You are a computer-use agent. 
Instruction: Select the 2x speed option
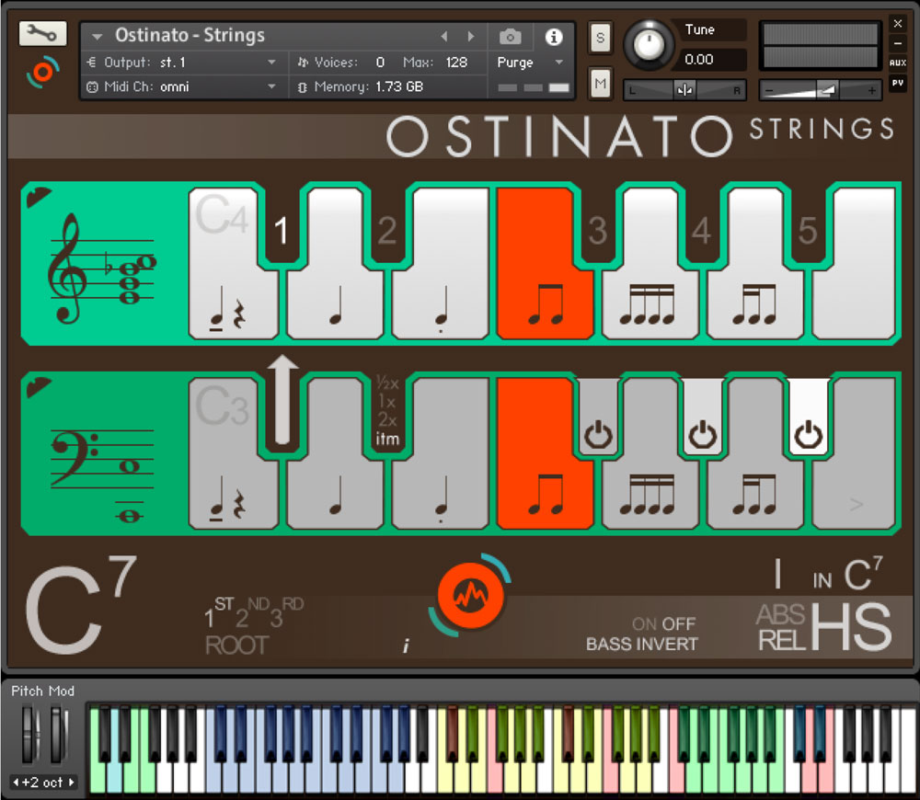pyautogui.click(x=387, y=420)
